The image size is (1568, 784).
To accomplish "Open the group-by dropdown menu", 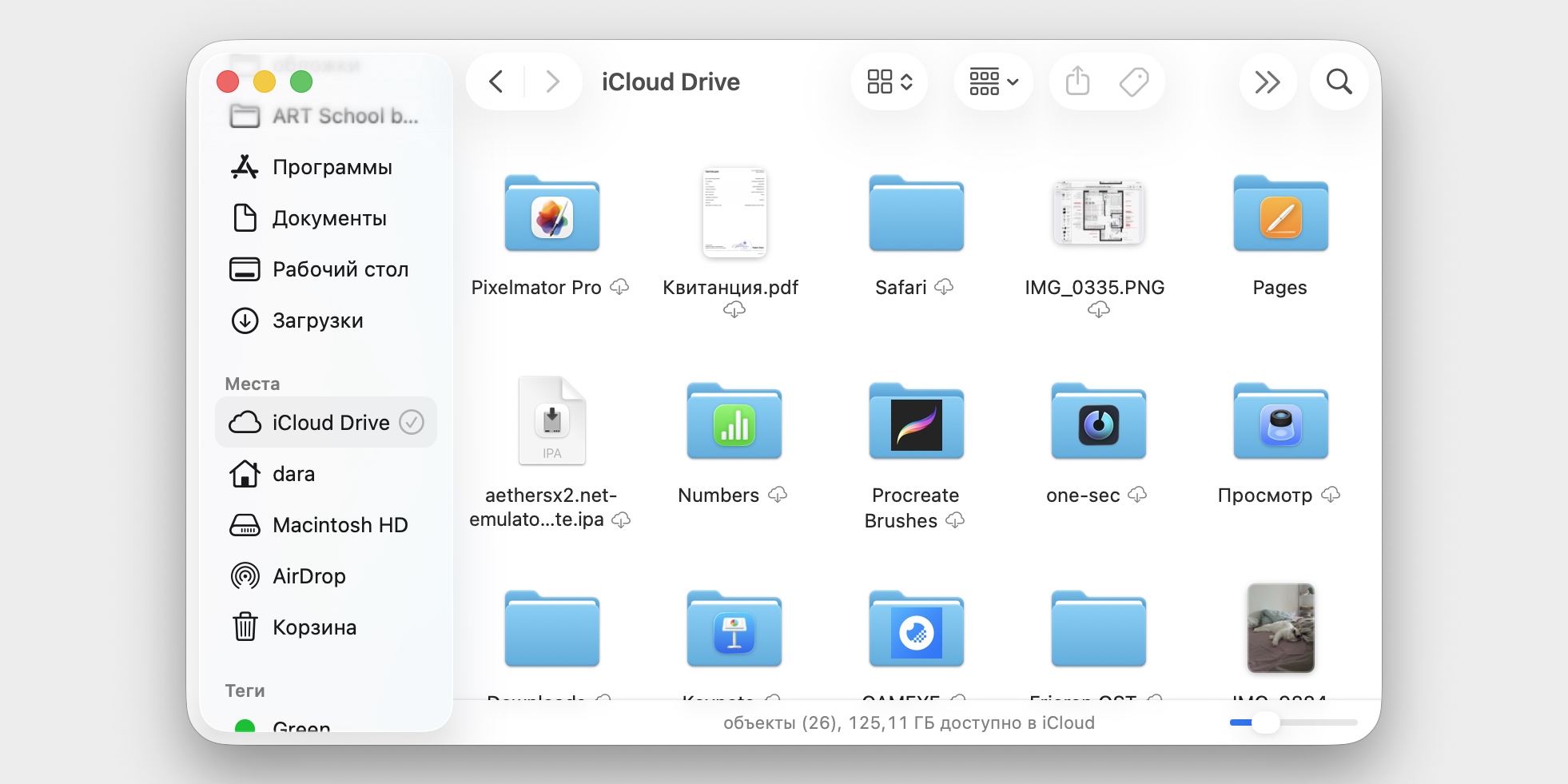I will coord(993,81).
